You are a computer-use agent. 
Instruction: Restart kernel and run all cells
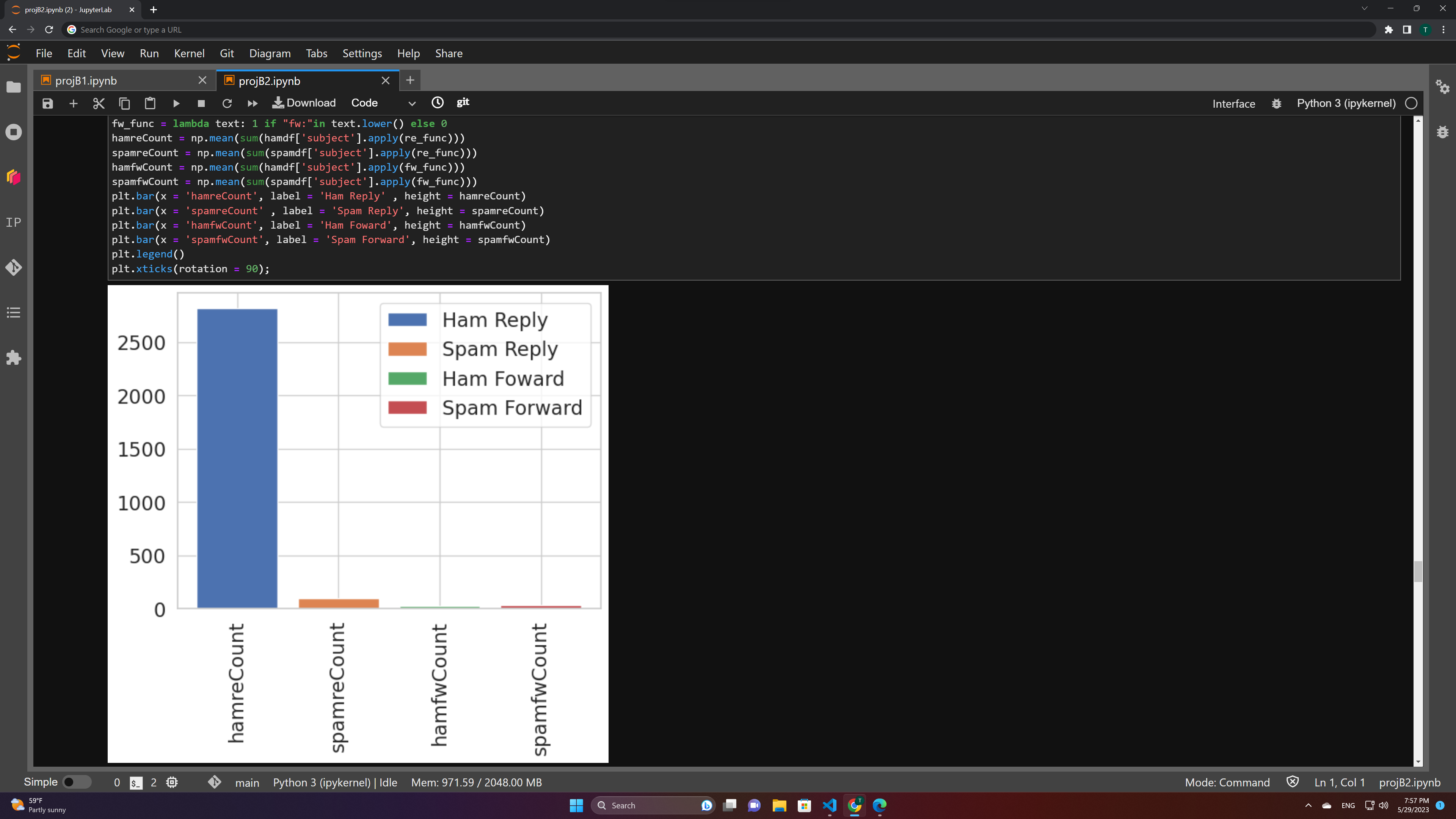point(252,104)
